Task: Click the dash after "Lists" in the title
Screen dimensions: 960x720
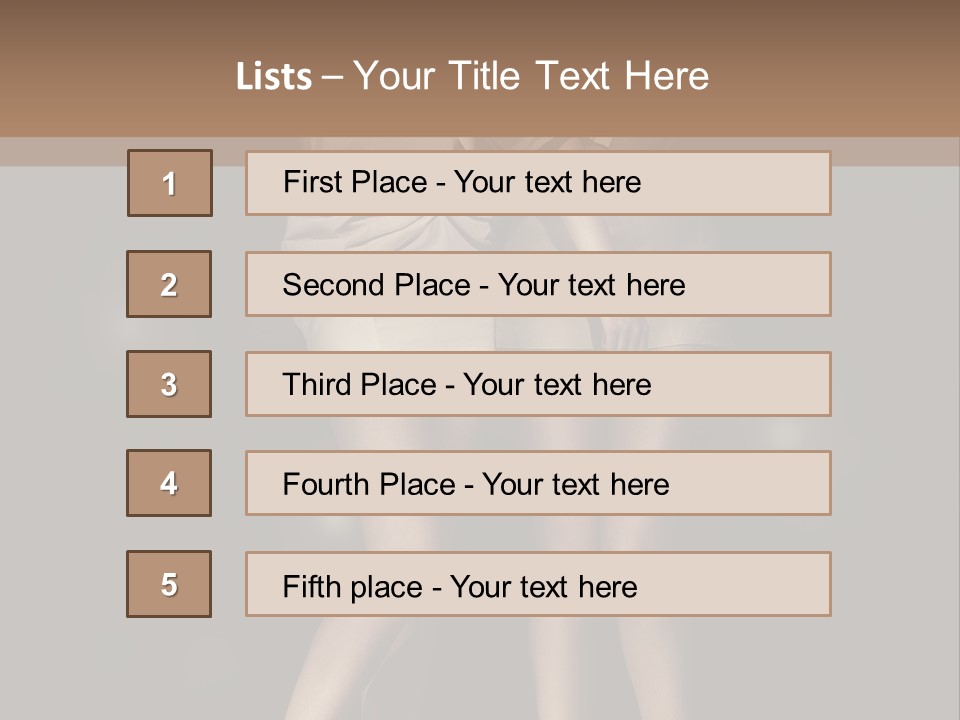Action: point(332,77)
